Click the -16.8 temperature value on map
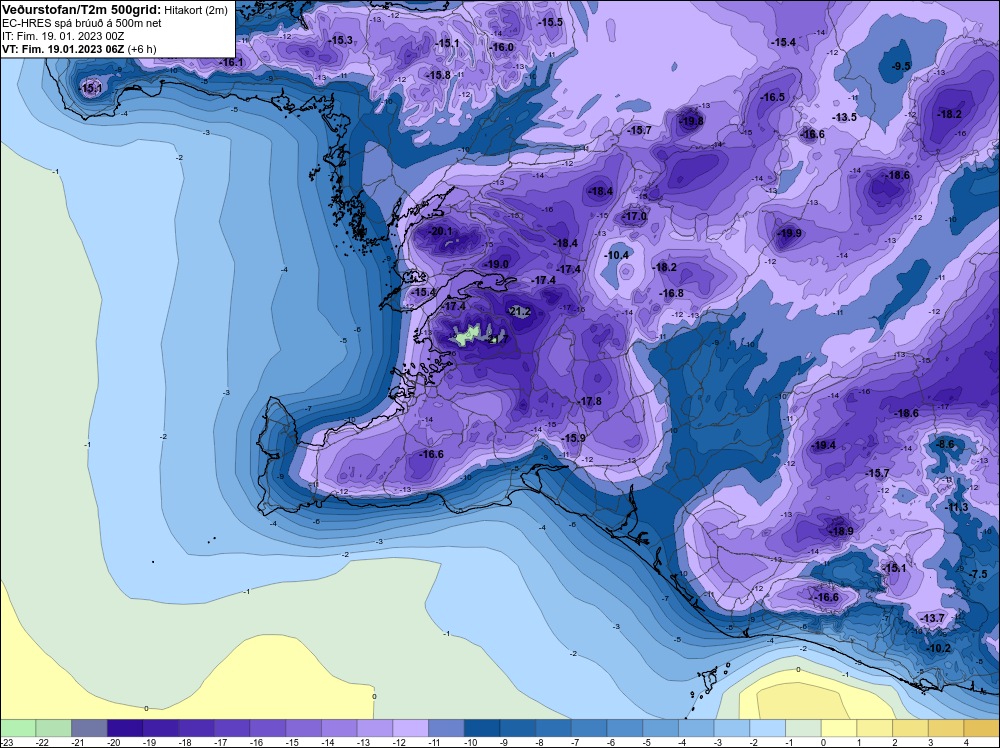Viewport: 1000px width, 748px height. [672, 293]
